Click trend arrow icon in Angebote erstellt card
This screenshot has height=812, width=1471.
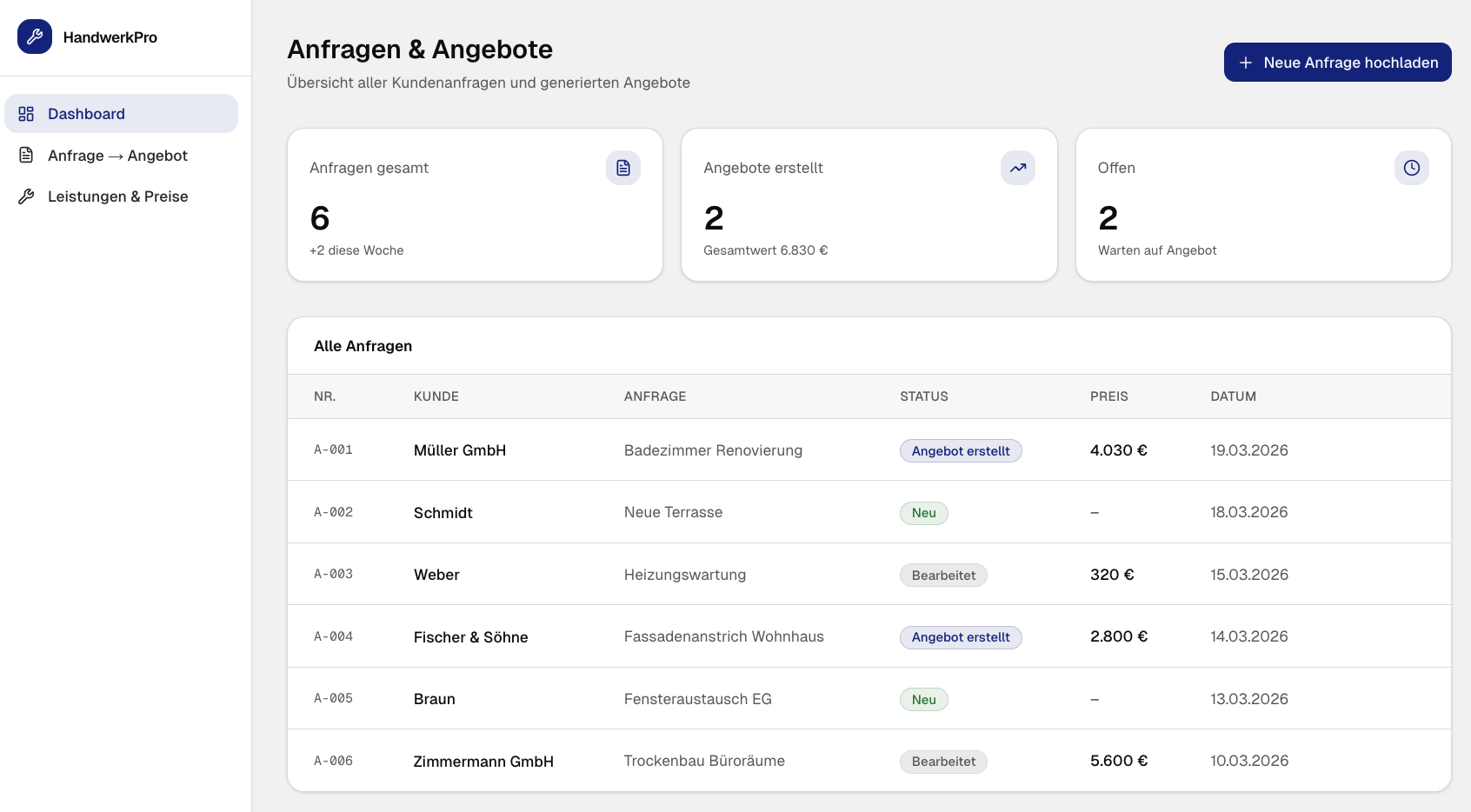(1017, 168)
